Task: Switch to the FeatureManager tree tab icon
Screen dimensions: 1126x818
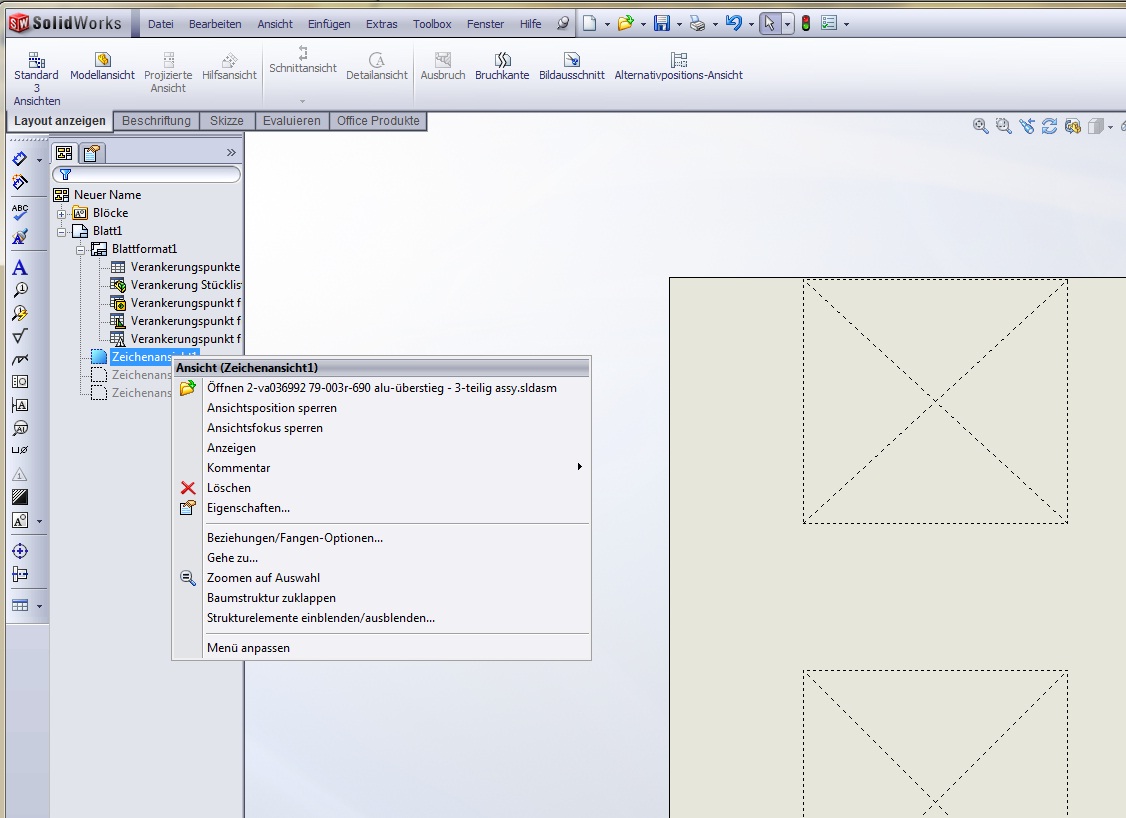Action: pyautogui.click(x=65, y=153)
